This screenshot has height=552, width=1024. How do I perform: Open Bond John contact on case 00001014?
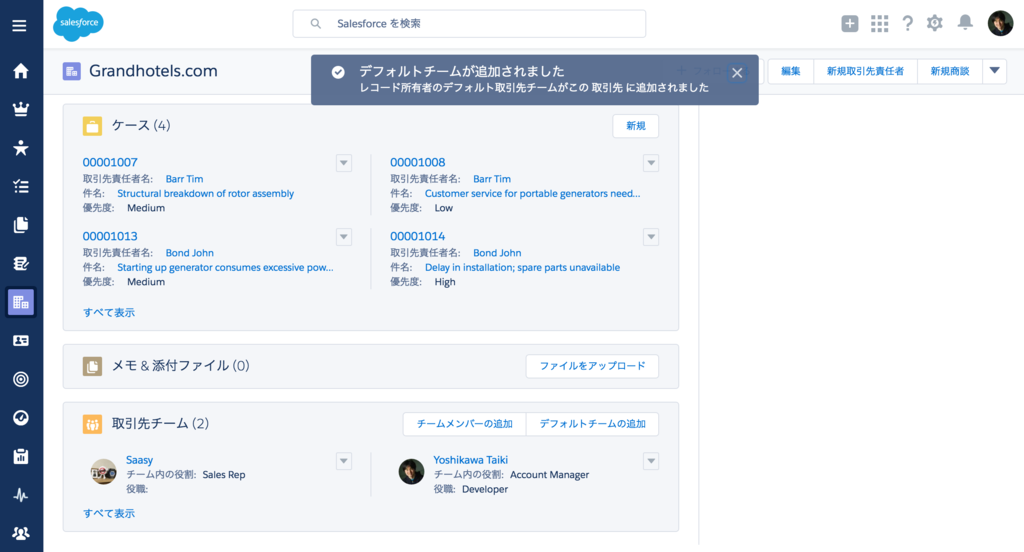[497, 253]
